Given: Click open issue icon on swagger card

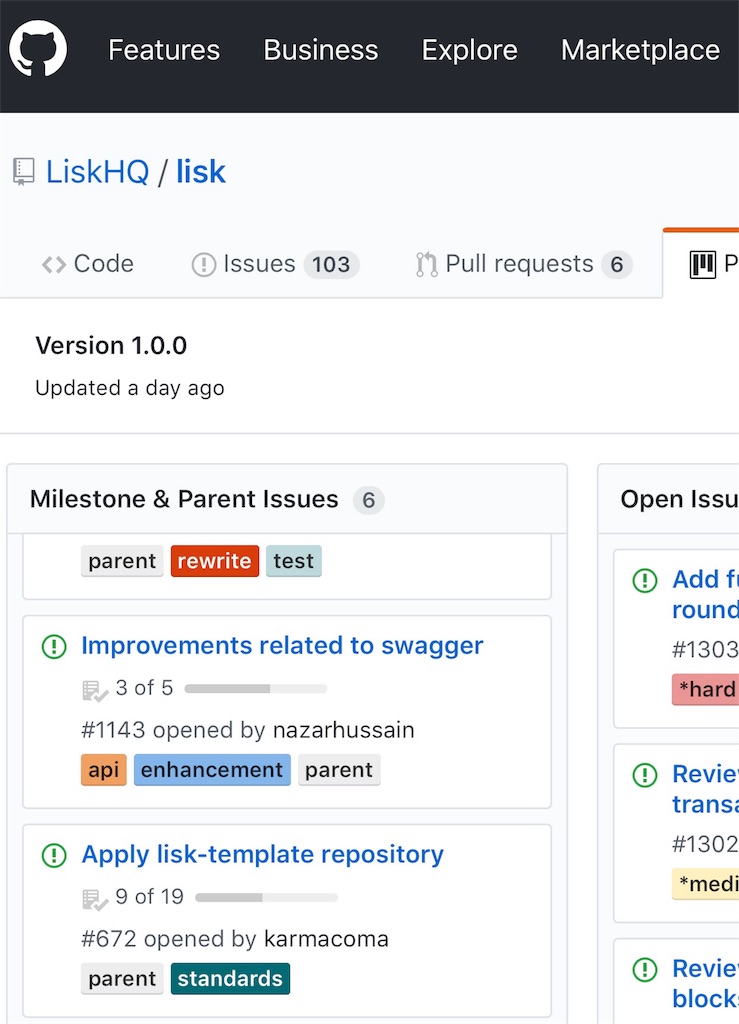Looking at the screenshot, I should (x=54, y=647).
